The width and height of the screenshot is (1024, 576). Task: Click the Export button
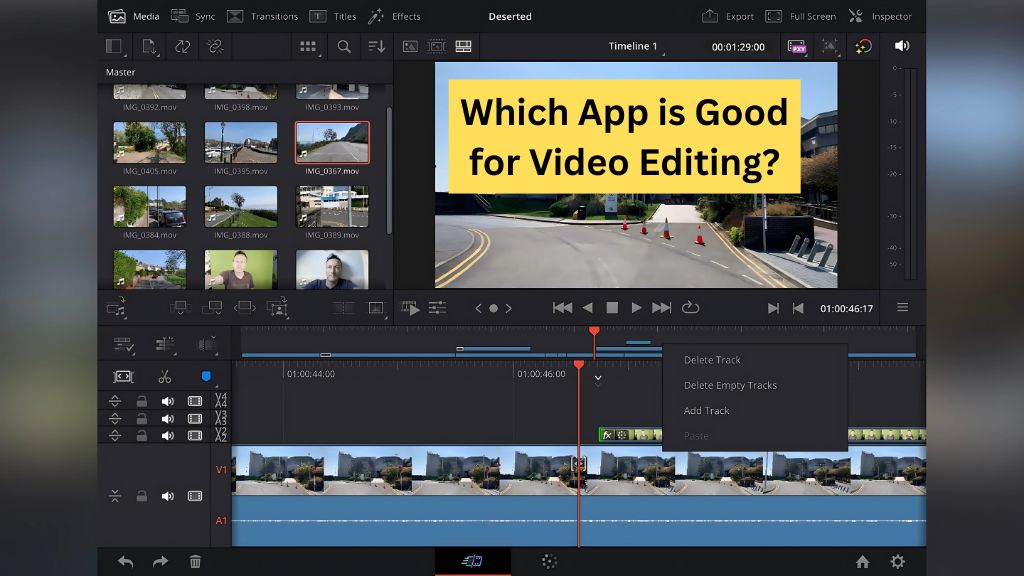click(x=728, y=16)
